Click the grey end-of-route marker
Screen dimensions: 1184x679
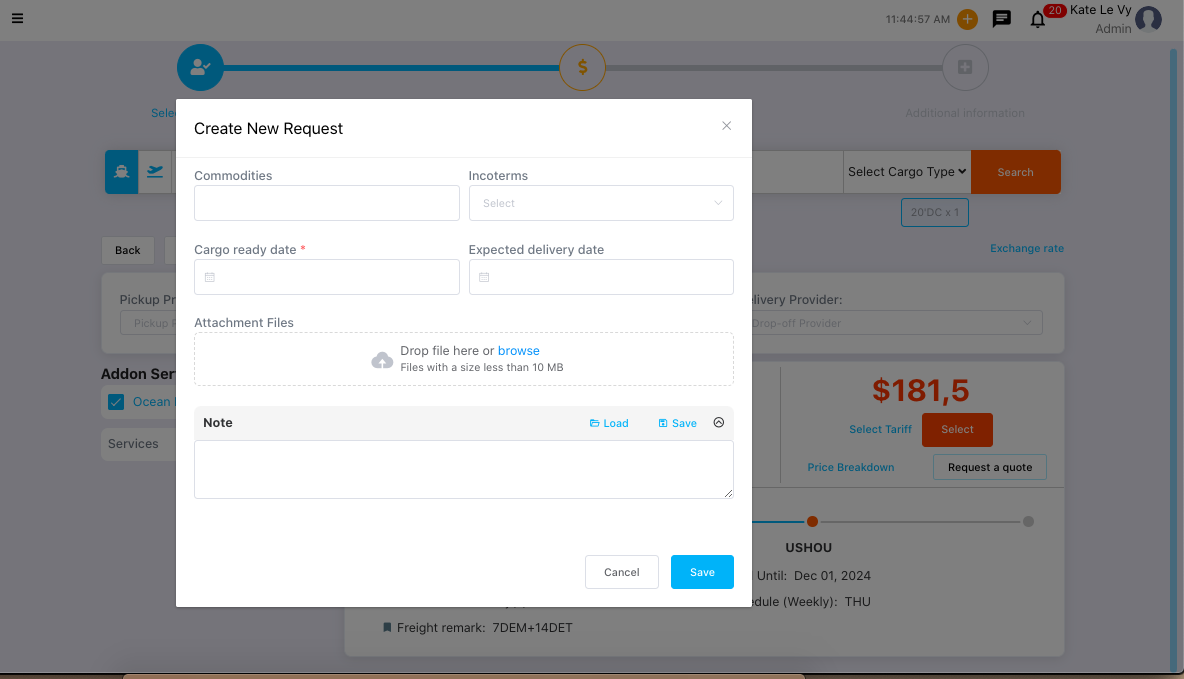[1028, 522]
